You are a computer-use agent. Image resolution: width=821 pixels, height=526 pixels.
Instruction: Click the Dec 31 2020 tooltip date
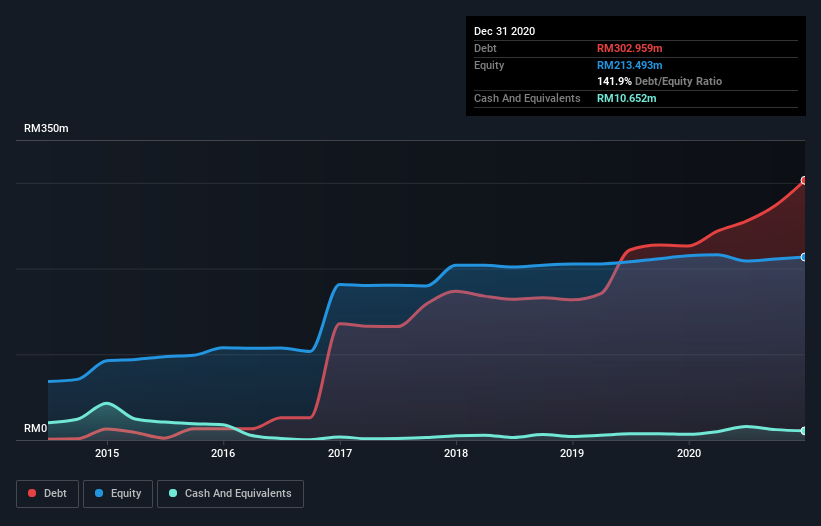click(x=504, y=31)
